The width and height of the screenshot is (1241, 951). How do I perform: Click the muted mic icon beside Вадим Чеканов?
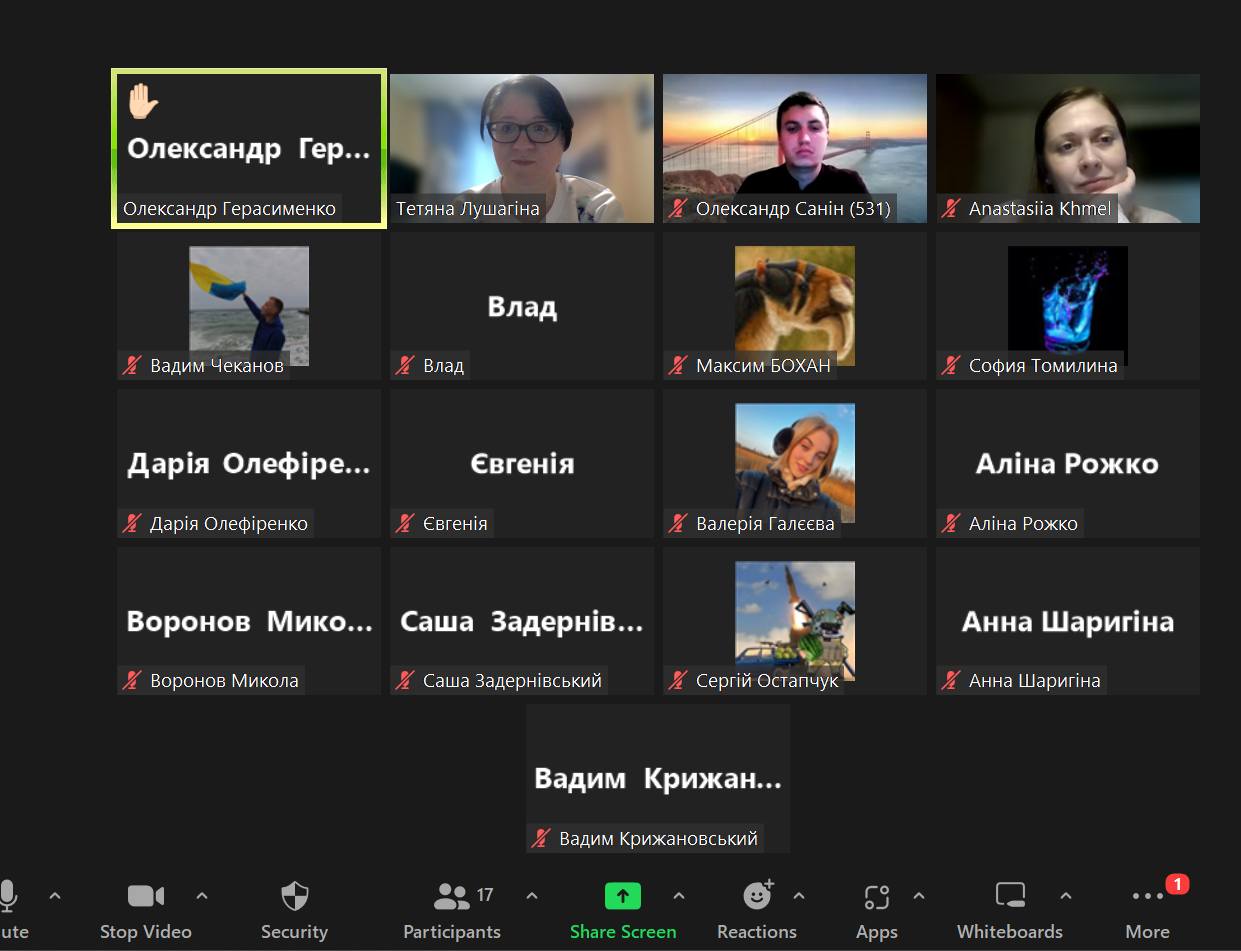click(132, 366)
